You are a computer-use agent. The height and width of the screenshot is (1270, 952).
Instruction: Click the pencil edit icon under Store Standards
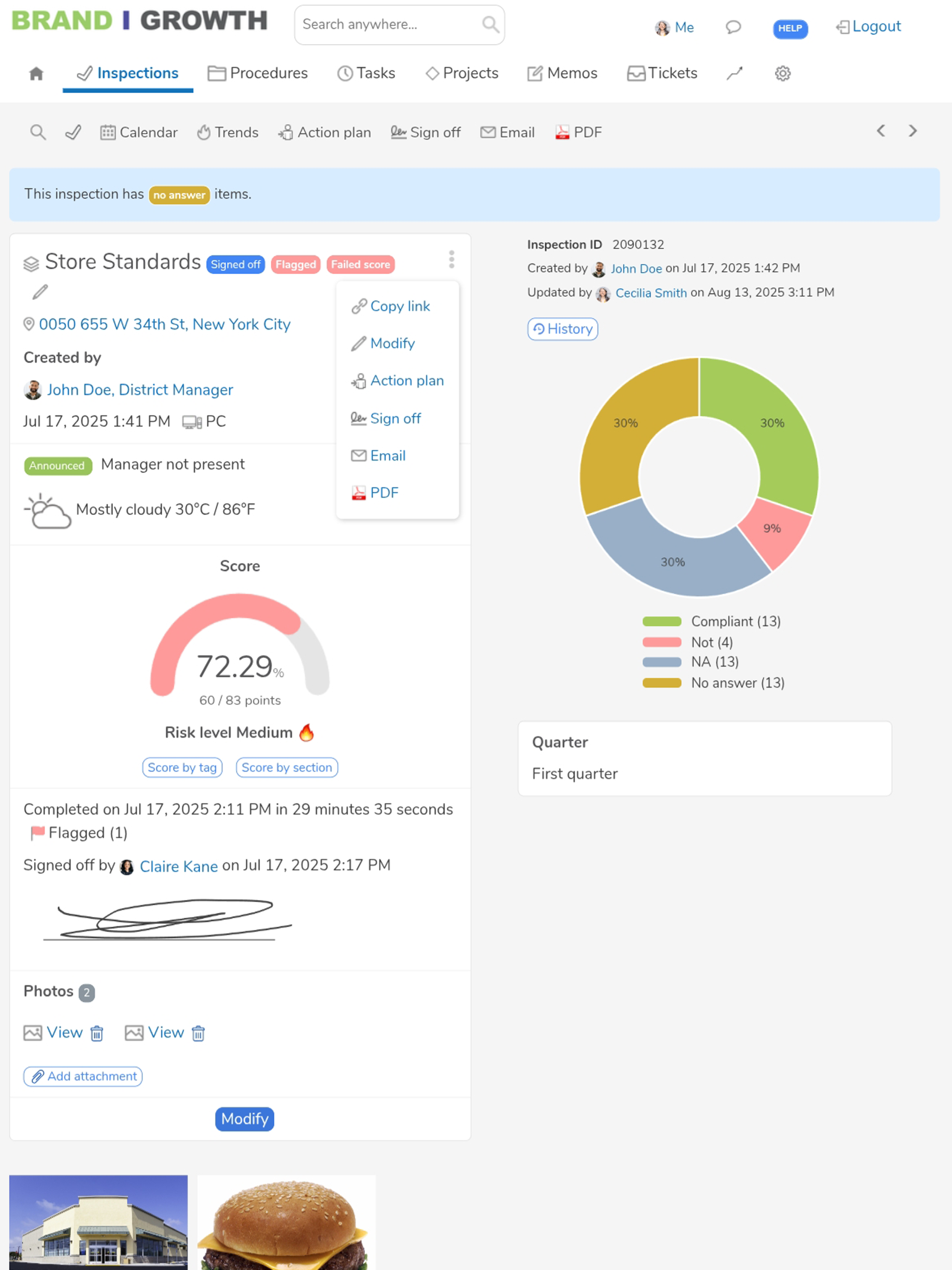click(40, 292)
